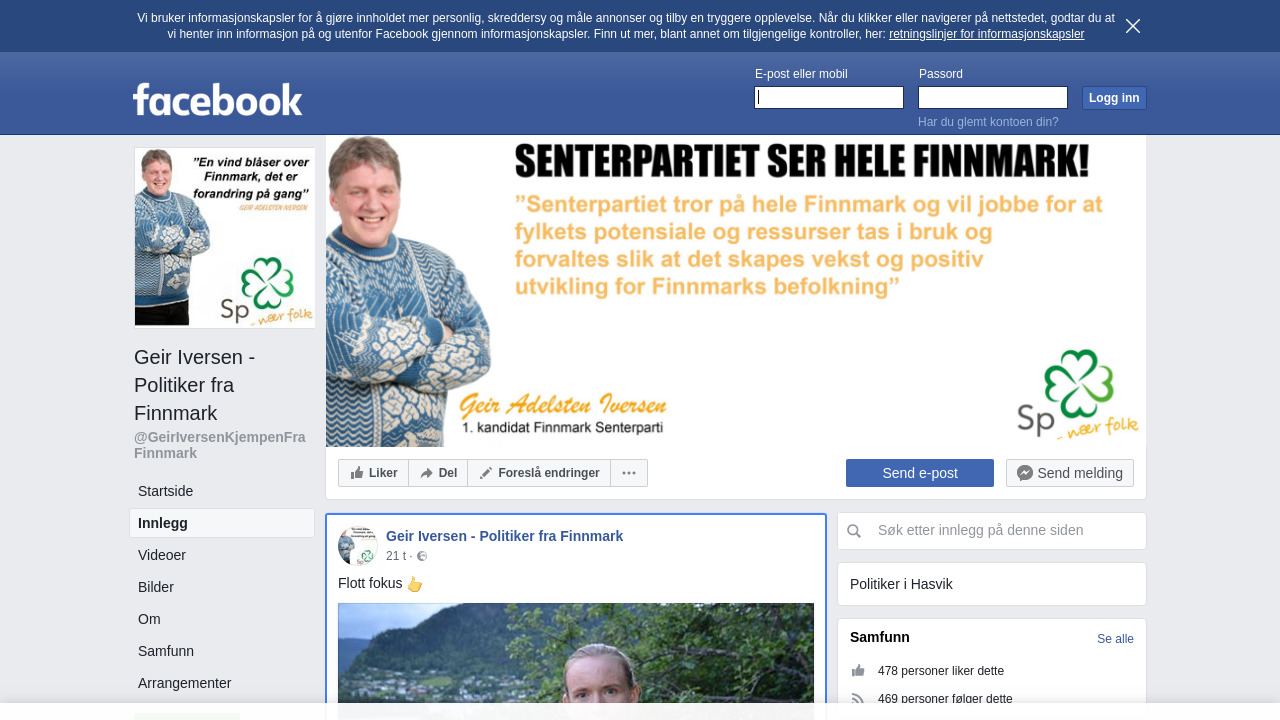Open the three-dots more options menu
1280x720 pixels.
click(629, 473)
